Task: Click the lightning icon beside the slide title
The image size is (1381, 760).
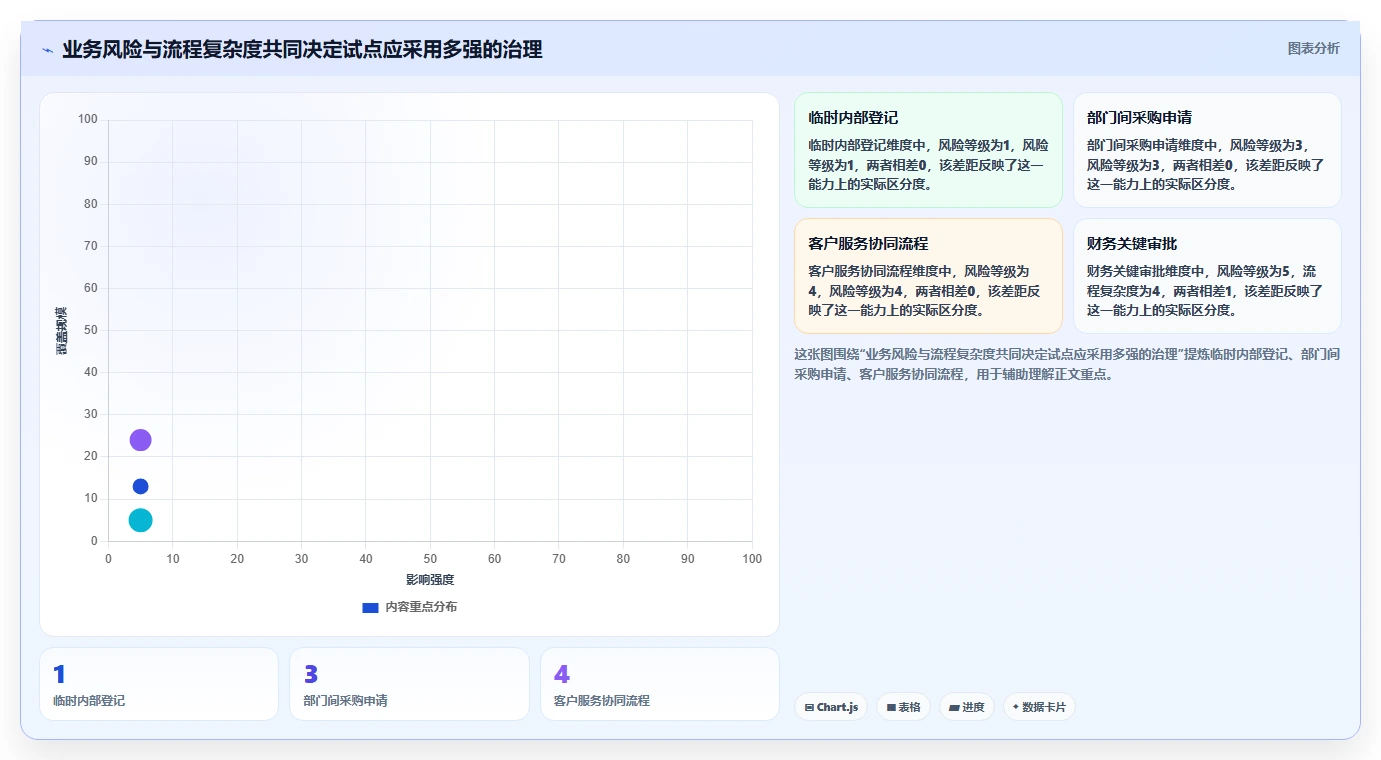Action: click(47, 49)
